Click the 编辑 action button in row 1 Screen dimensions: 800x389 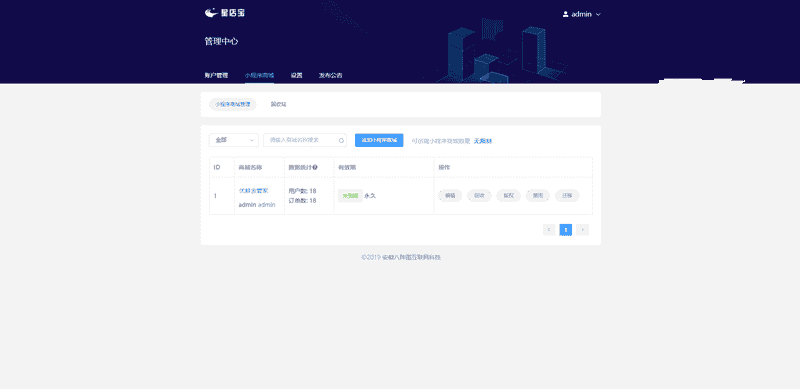tap(450, 196)
